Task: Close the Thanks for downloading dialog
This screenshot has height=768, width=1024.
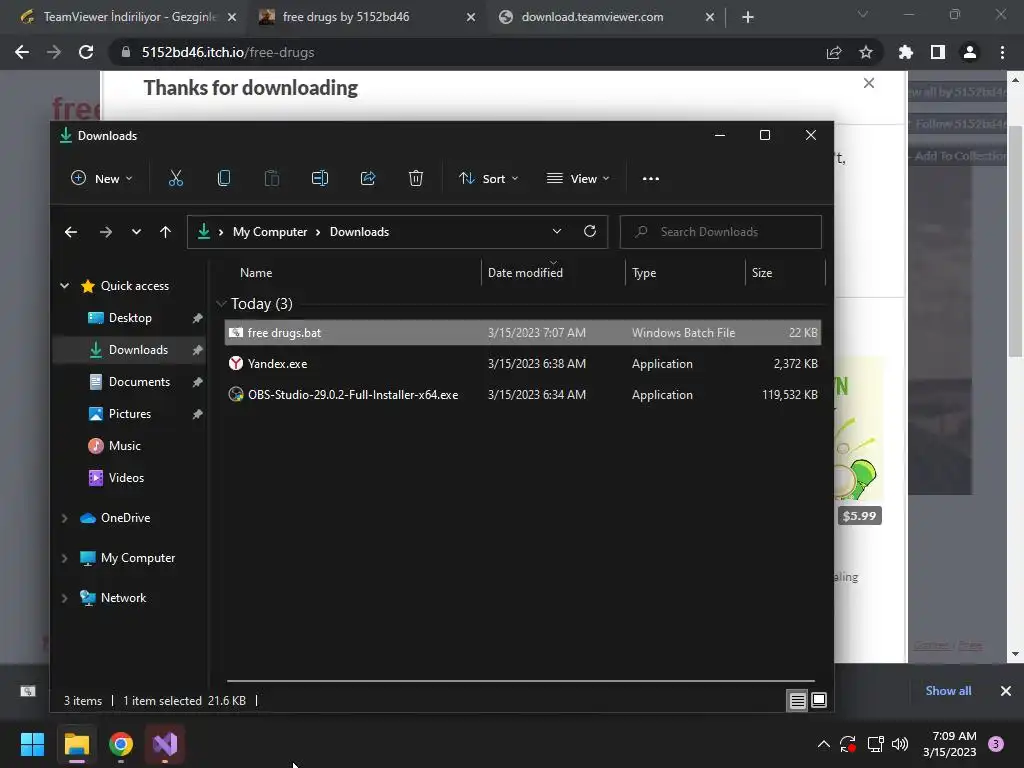Action: point(869,83)
